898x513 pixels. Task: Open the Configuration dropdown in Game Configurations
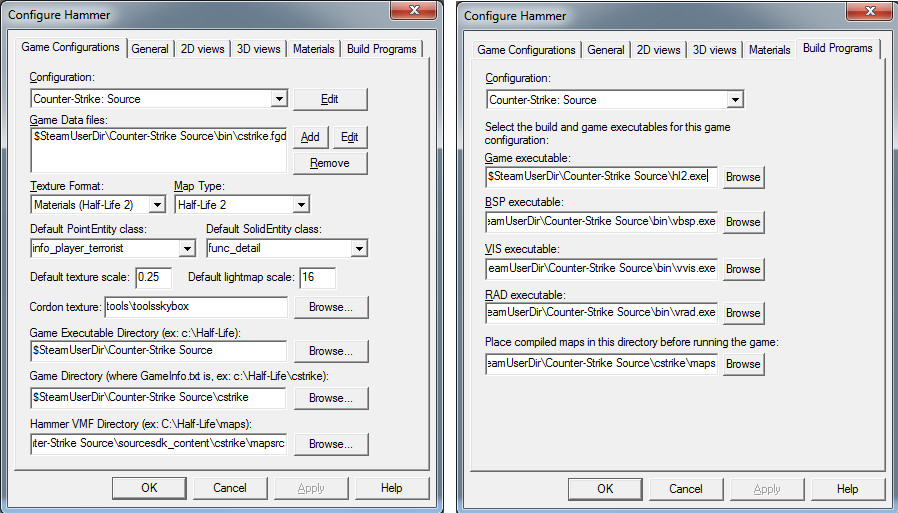279,99
